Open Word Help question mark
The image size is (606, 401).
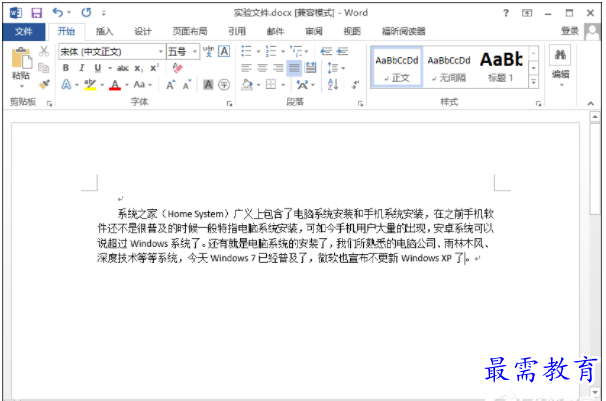[x=506, y=13]
